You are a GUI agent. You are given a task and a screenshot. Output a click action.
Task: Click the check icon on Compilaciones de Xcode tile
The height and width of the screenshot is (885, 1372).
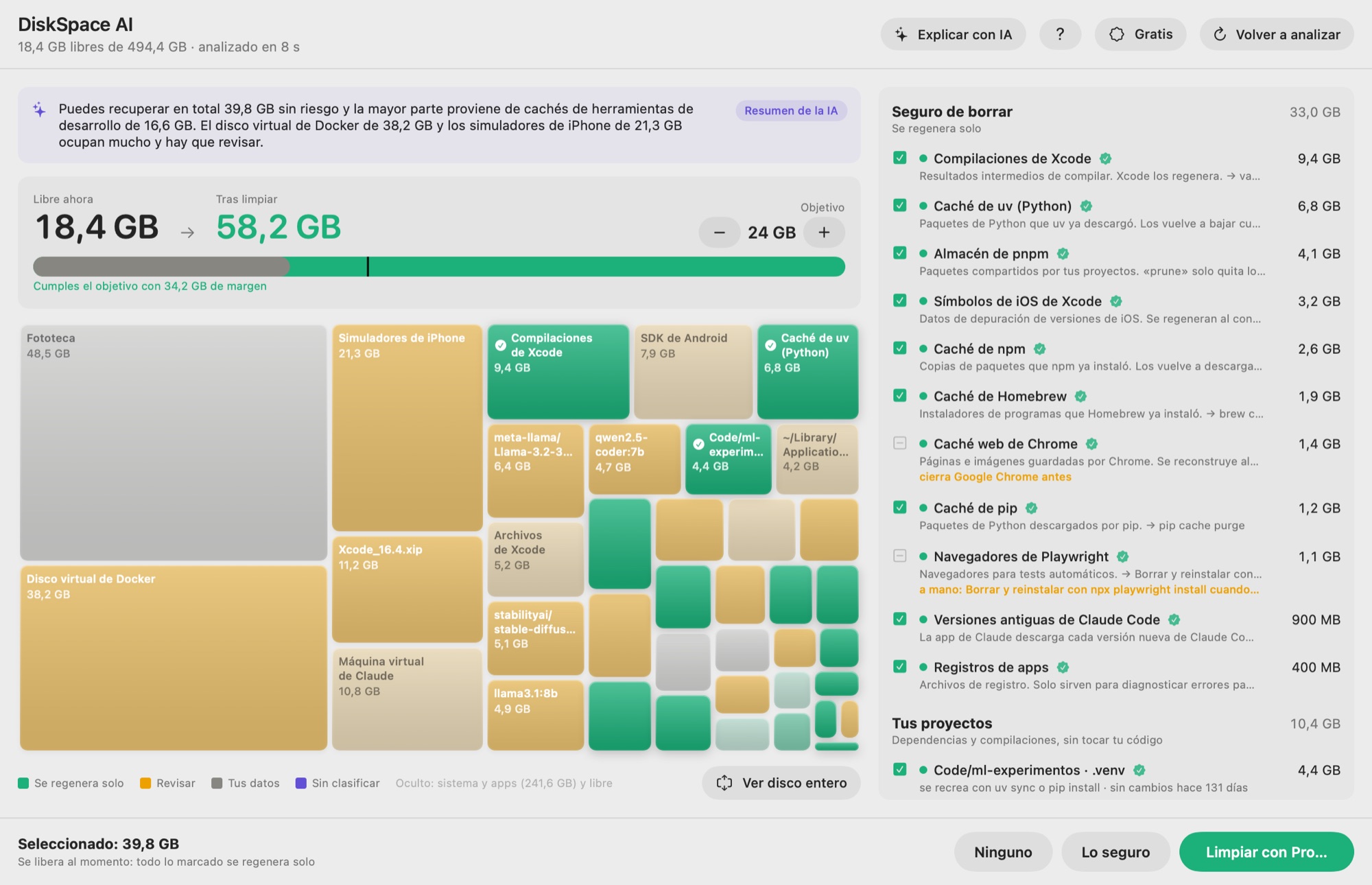point(501,345)
